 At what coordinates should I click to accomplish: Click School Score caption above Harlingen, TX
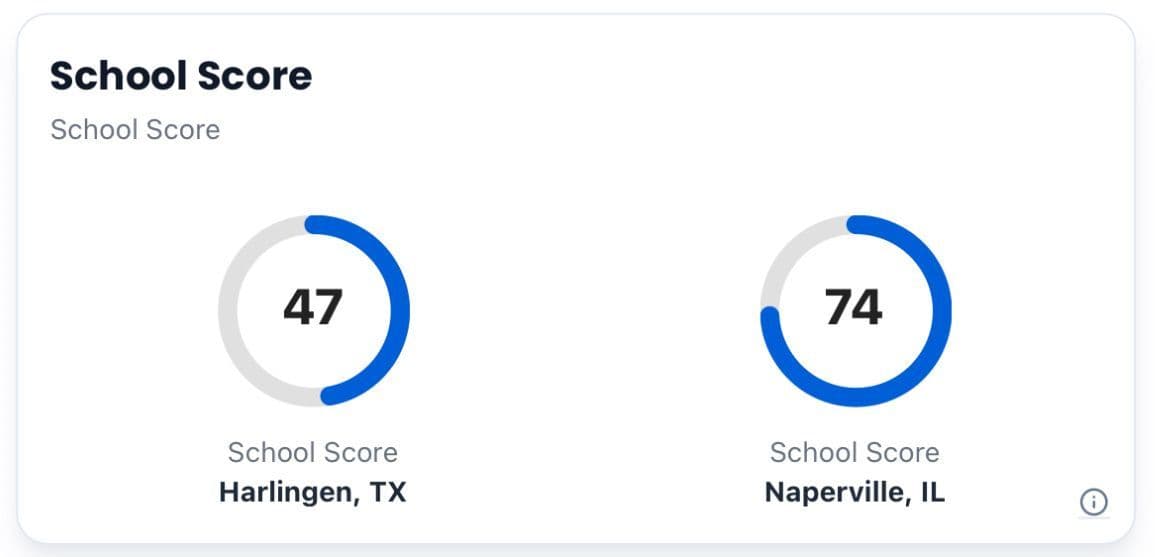(x=313, y=453)
